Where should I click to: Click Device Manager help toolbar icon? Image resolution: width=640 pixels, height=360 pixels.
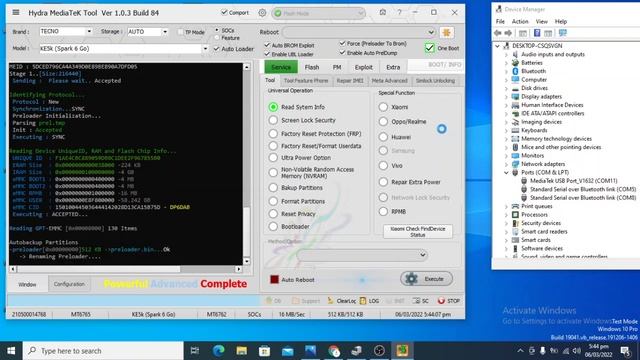[x=537, y=33]
